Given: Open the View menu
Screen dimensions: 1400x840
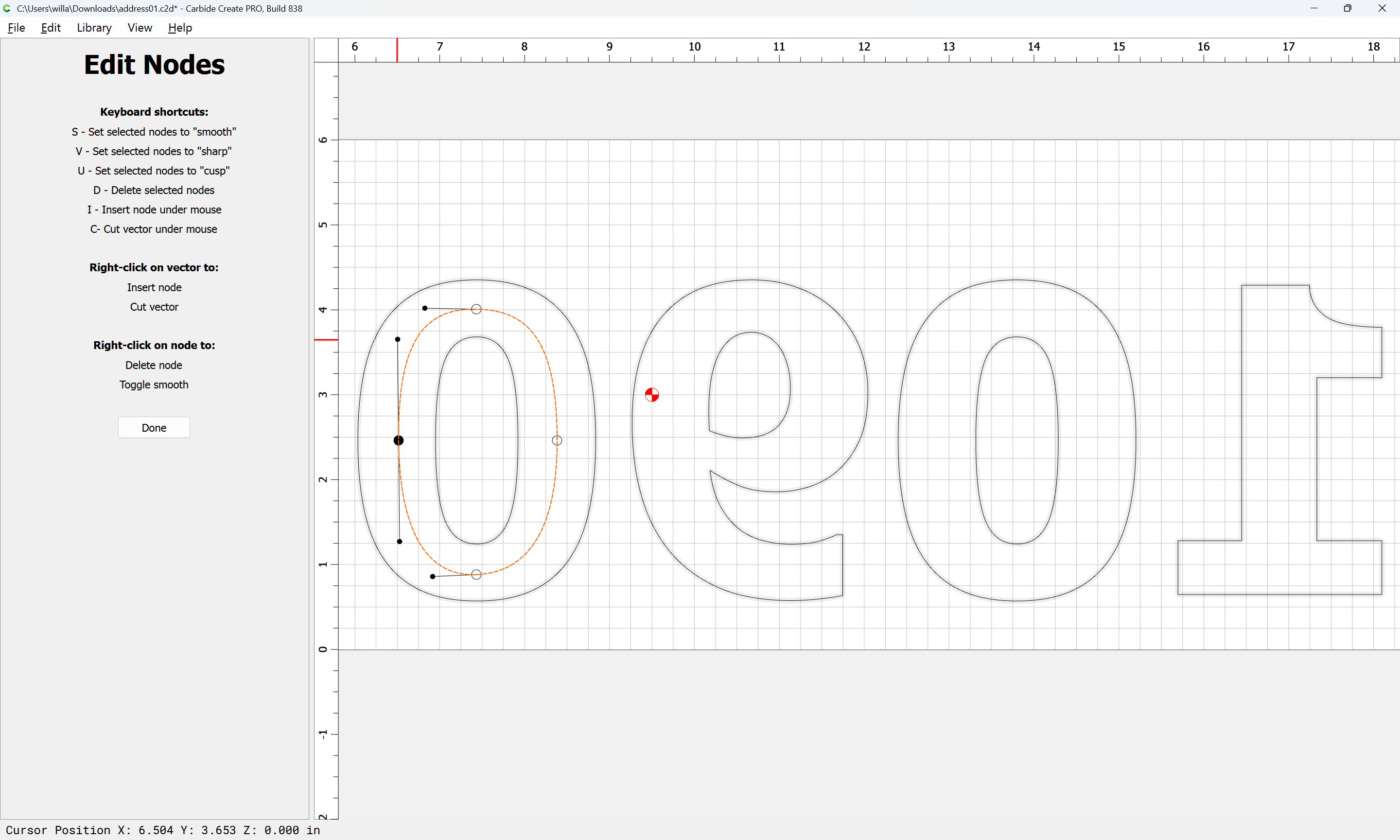Looking at the screenshot, I should (x=139, y=28).
